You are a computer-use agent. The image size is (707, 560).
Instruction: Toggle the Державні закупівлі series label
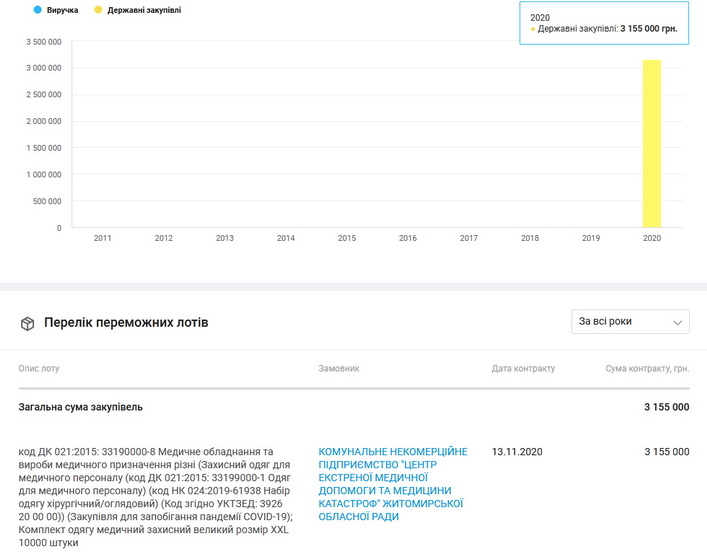point(144,10)
